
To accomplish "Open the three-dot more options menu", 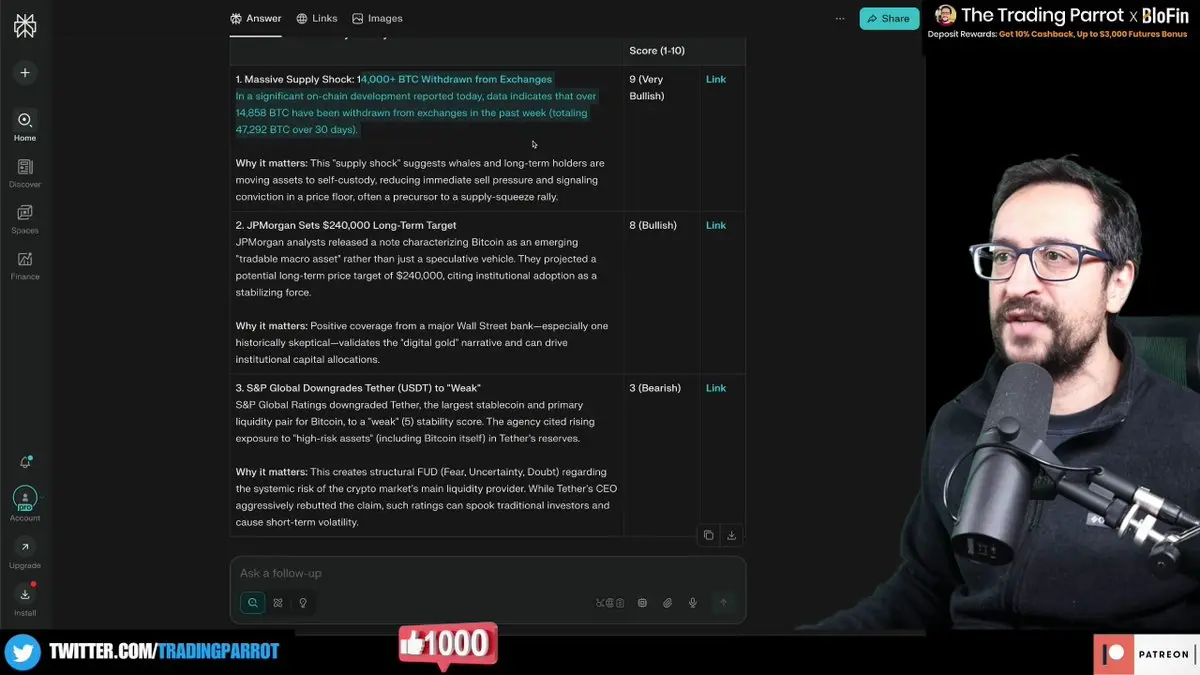I will click(840, 18).
